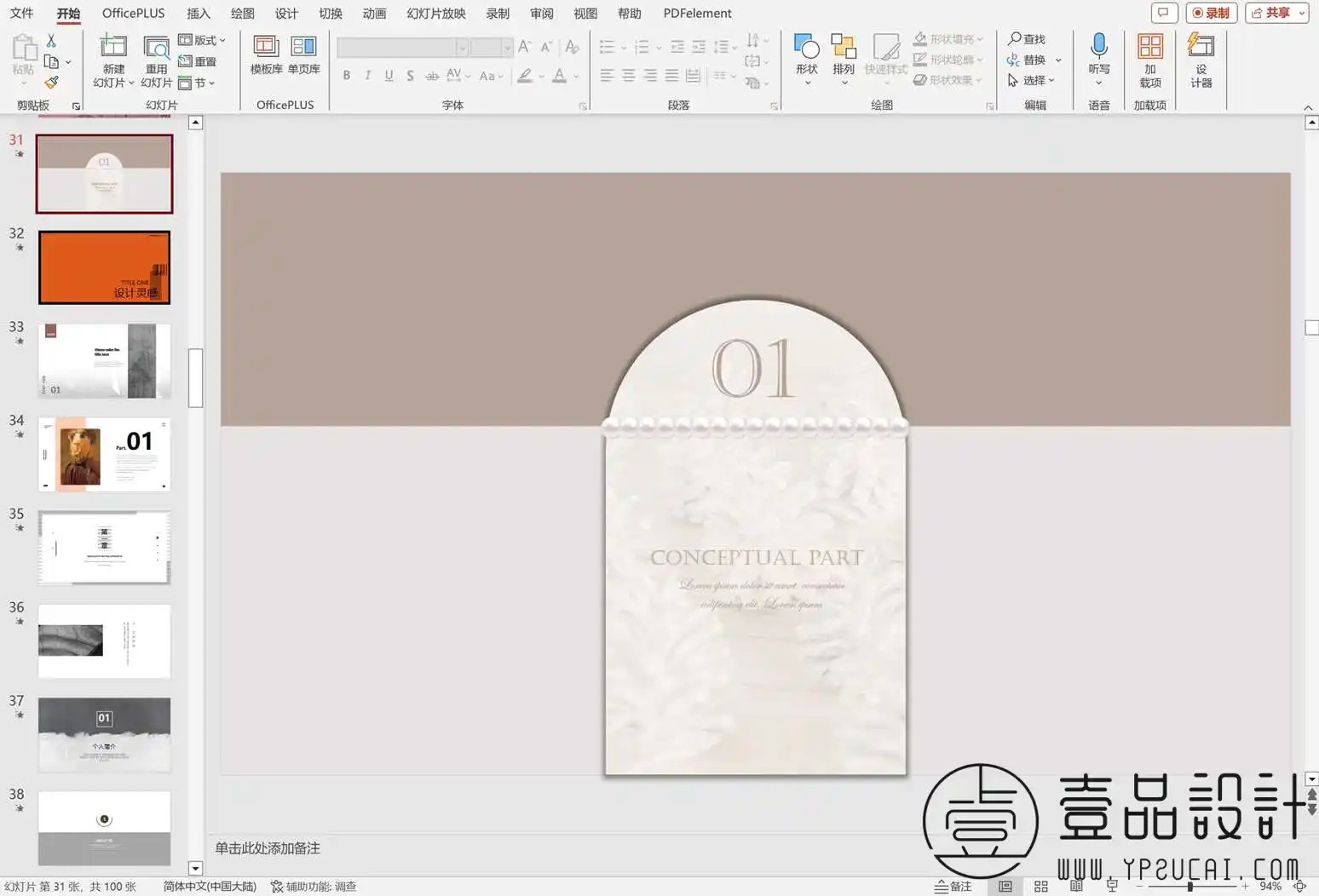Justify the paragraph text

click(x=671, y=76)
